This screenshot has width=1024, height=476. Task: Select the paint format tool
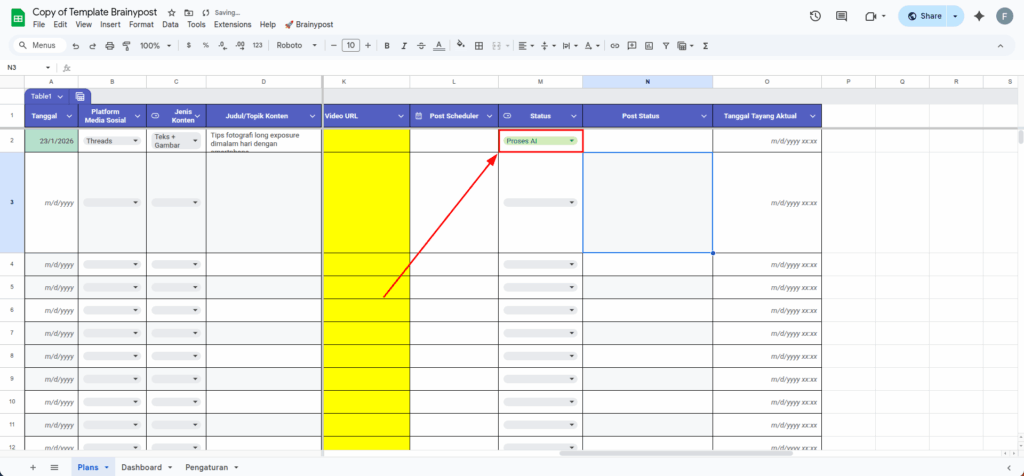pyautogui.click(x=126, y=46)
